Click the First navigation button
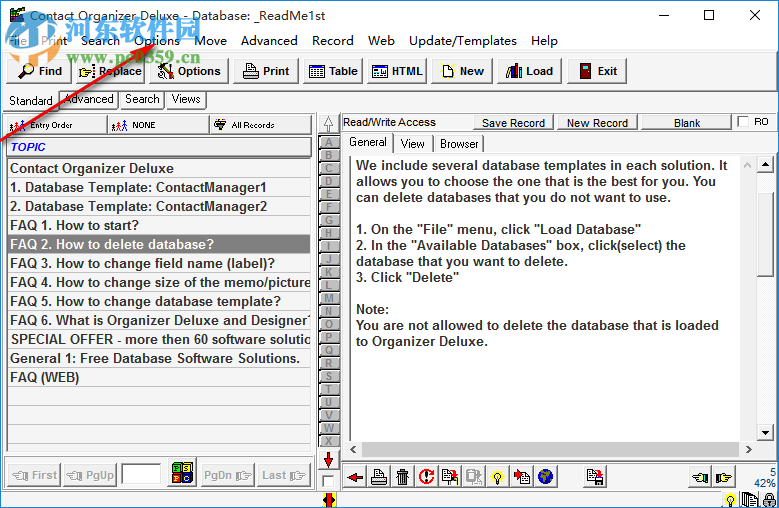The image size is (779, 508). [34, 475]
